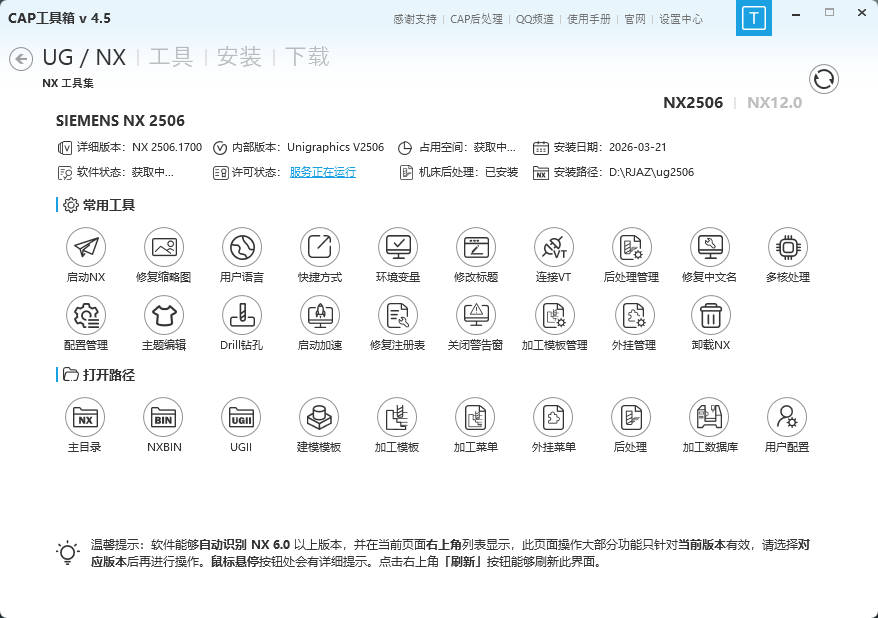Run the 修复注册表 registry repair tool
Screen dimensions: 878x618
pyautogui.click(x=398, y=315)
